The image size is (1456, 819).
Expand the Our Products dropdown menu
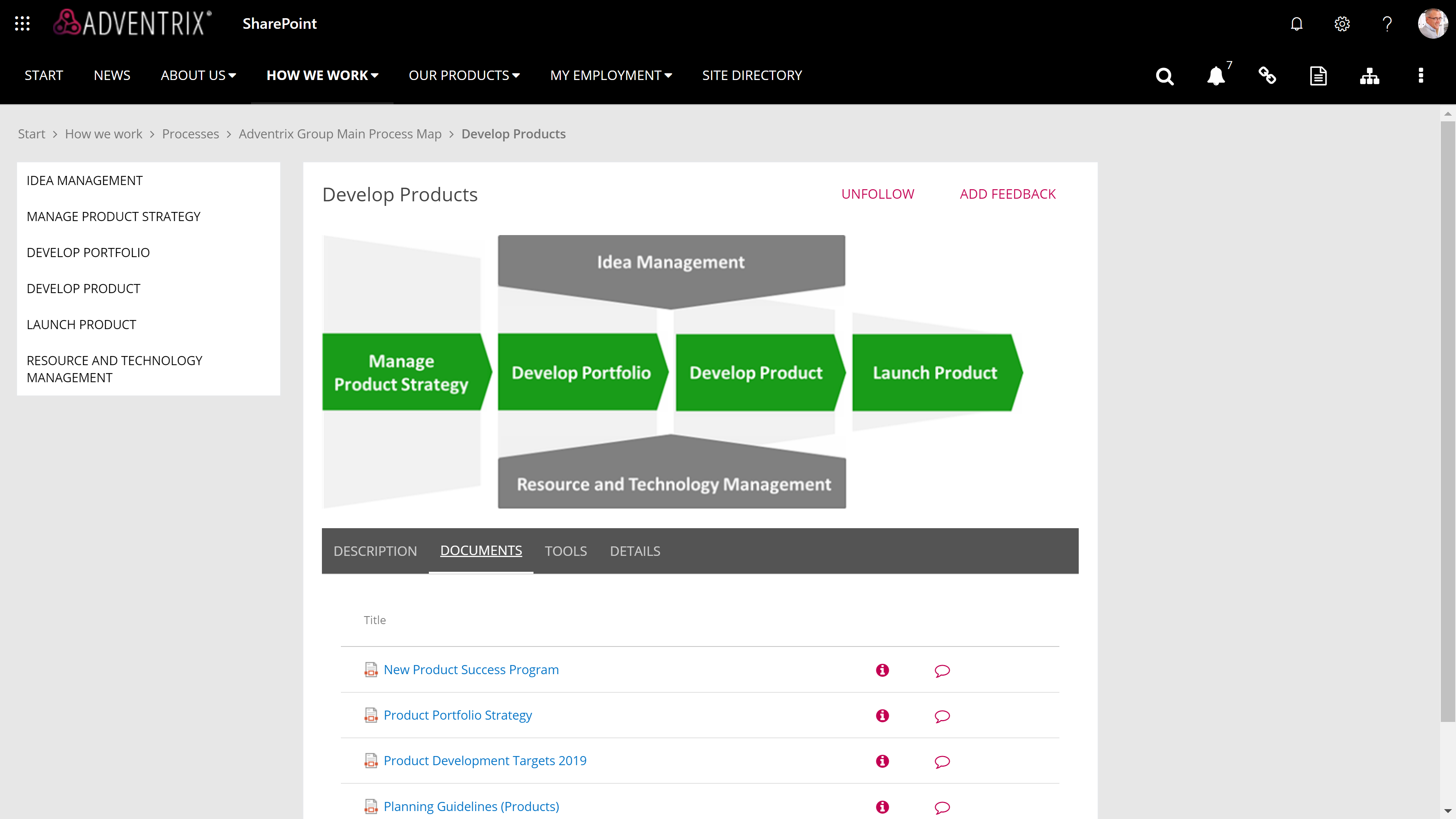point(464,76)
